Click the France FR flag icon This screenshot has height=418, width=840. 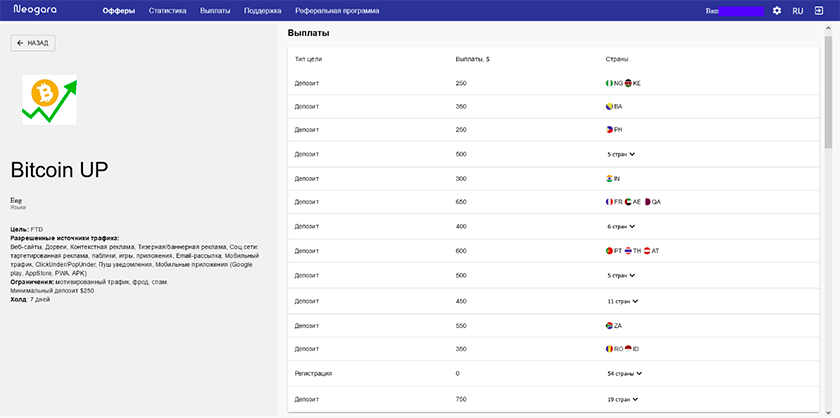pos(609,202)
